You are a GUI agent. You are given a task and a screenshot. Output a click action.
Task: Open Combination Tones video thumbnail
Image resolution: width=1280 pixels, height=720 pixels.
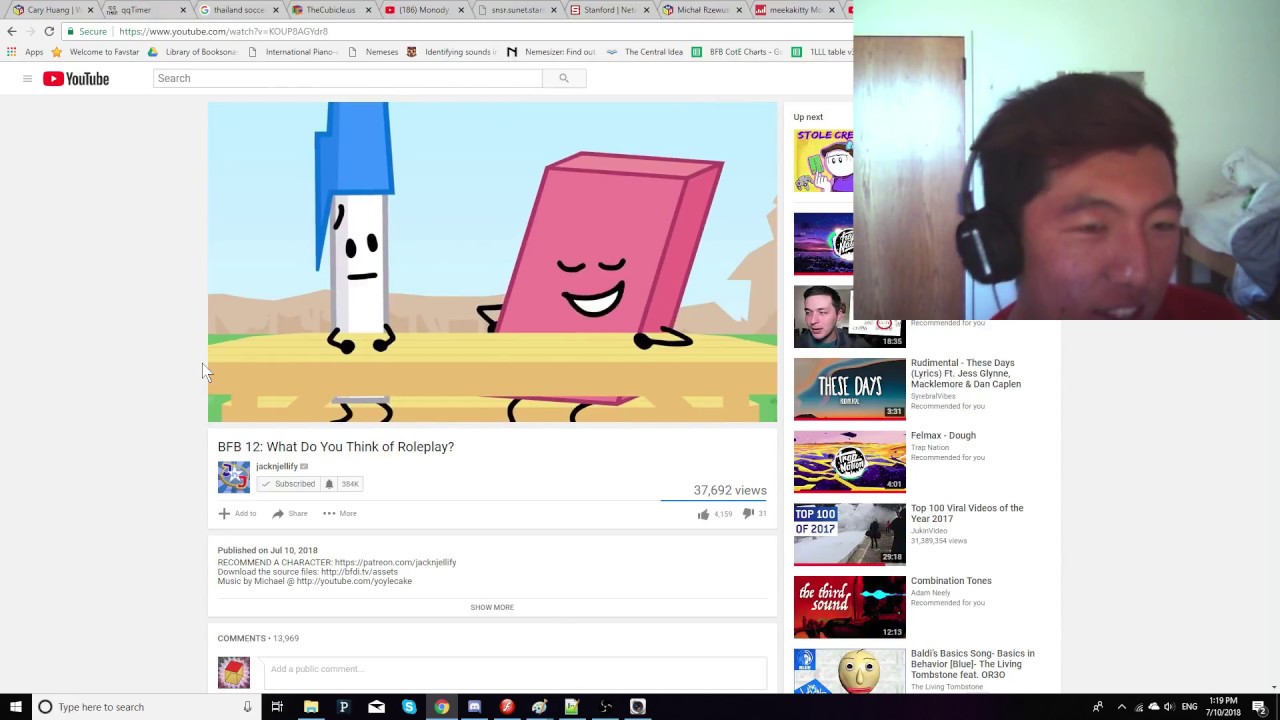(x=850, y=607)
